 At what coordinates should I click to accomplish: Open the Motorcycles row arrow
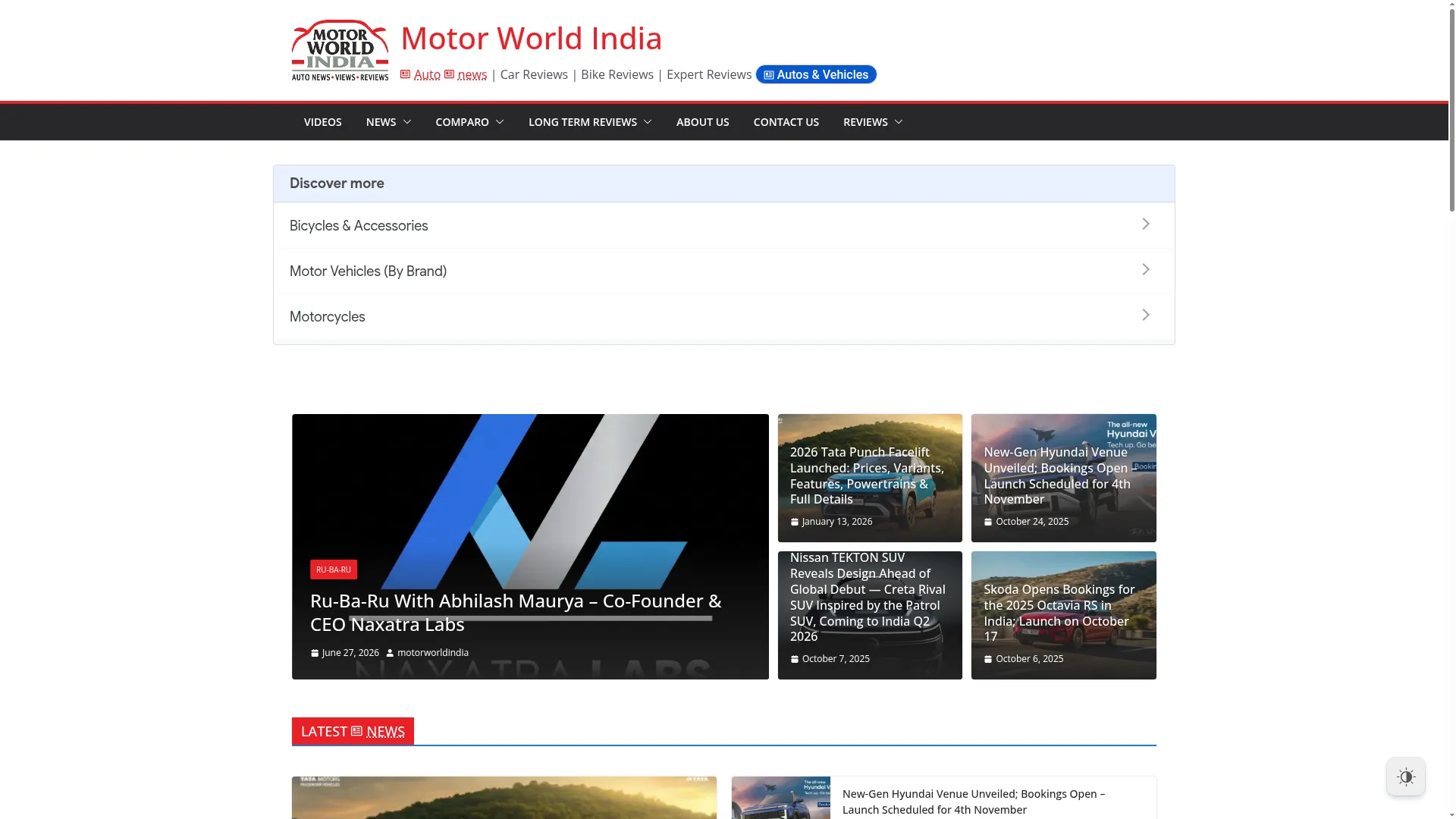tap(1146, 315)
